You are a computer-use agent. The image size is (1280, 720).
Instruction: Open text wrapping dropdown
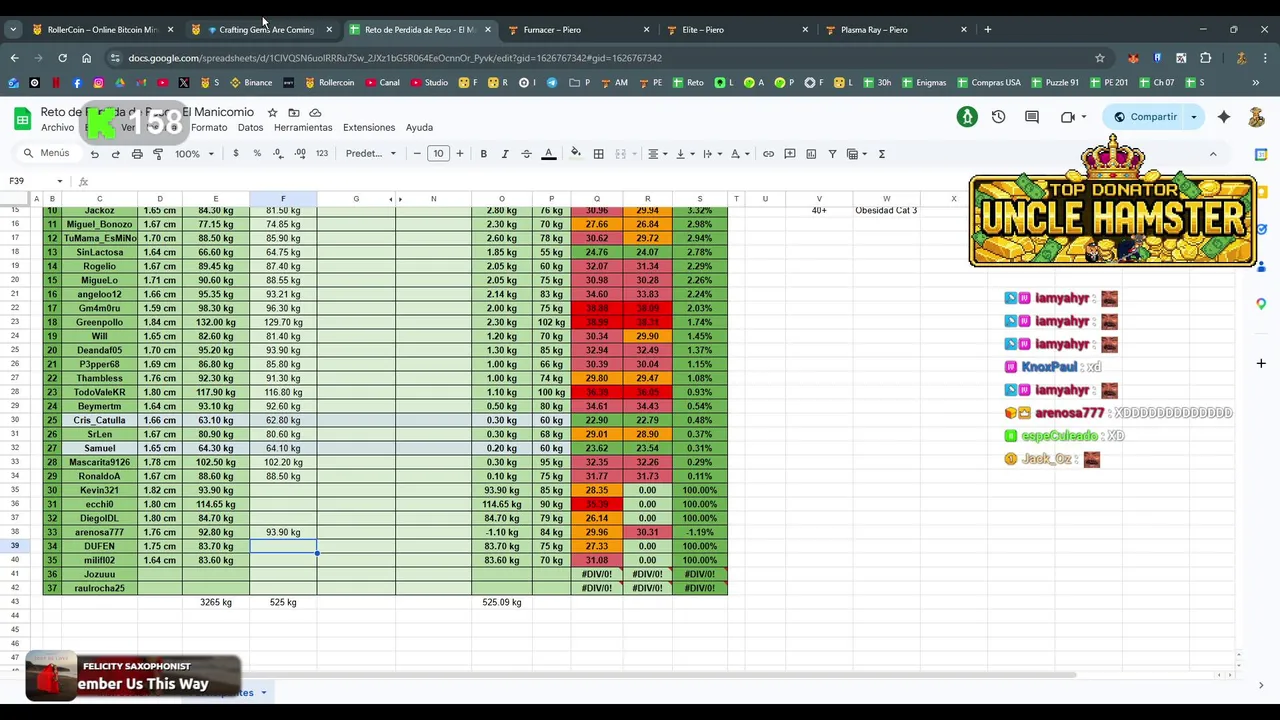(711, 154)
